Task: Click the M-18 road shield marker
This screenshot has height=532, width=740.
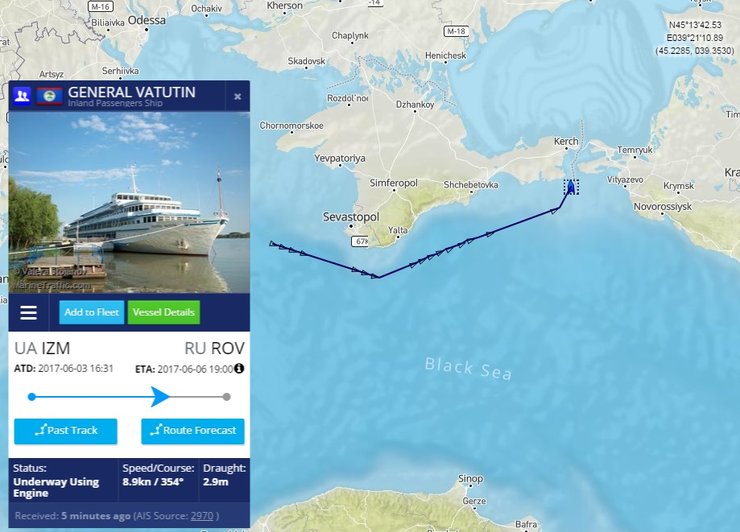Action: [x=456, y=31]
